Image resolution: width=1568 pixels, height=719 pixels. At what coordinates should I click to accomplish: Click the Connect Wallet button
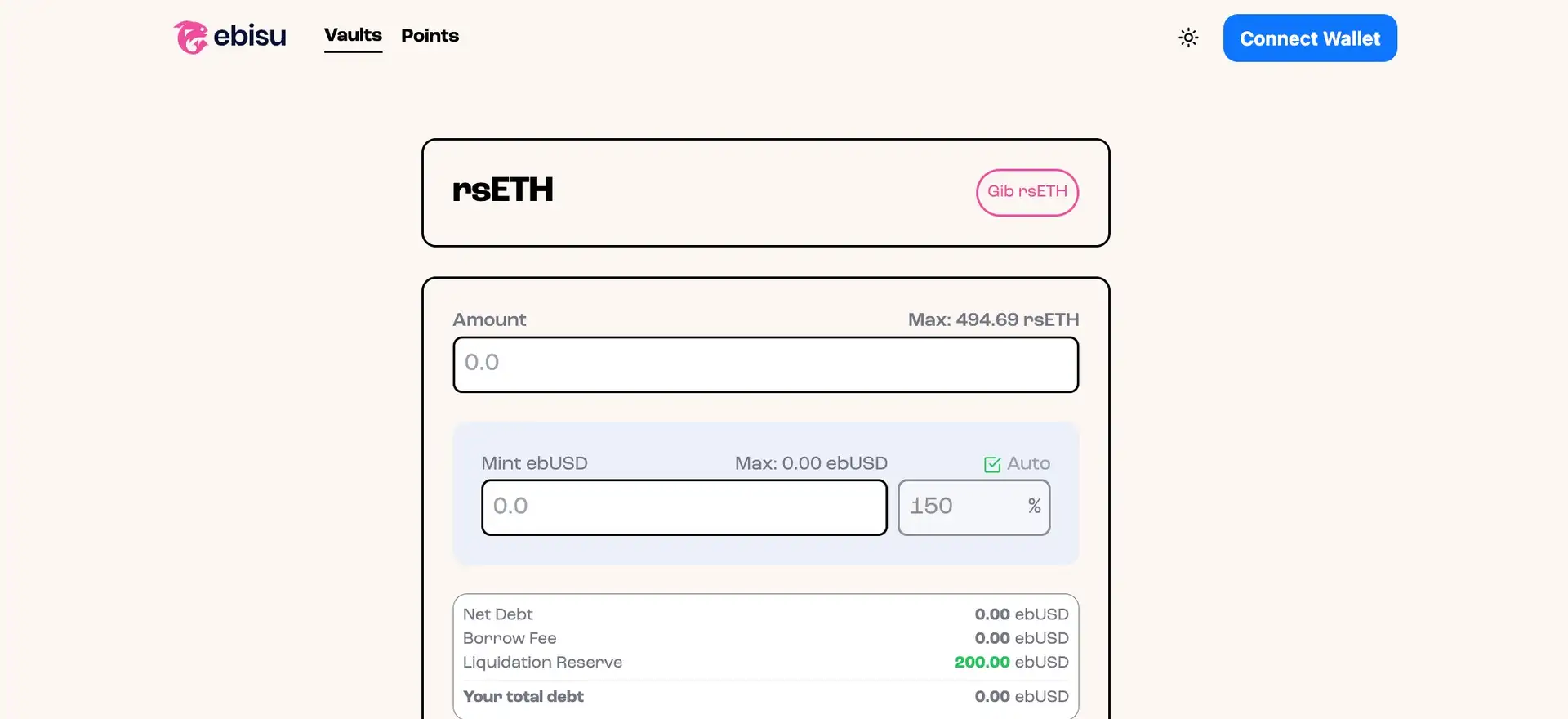coord(1310,38)
